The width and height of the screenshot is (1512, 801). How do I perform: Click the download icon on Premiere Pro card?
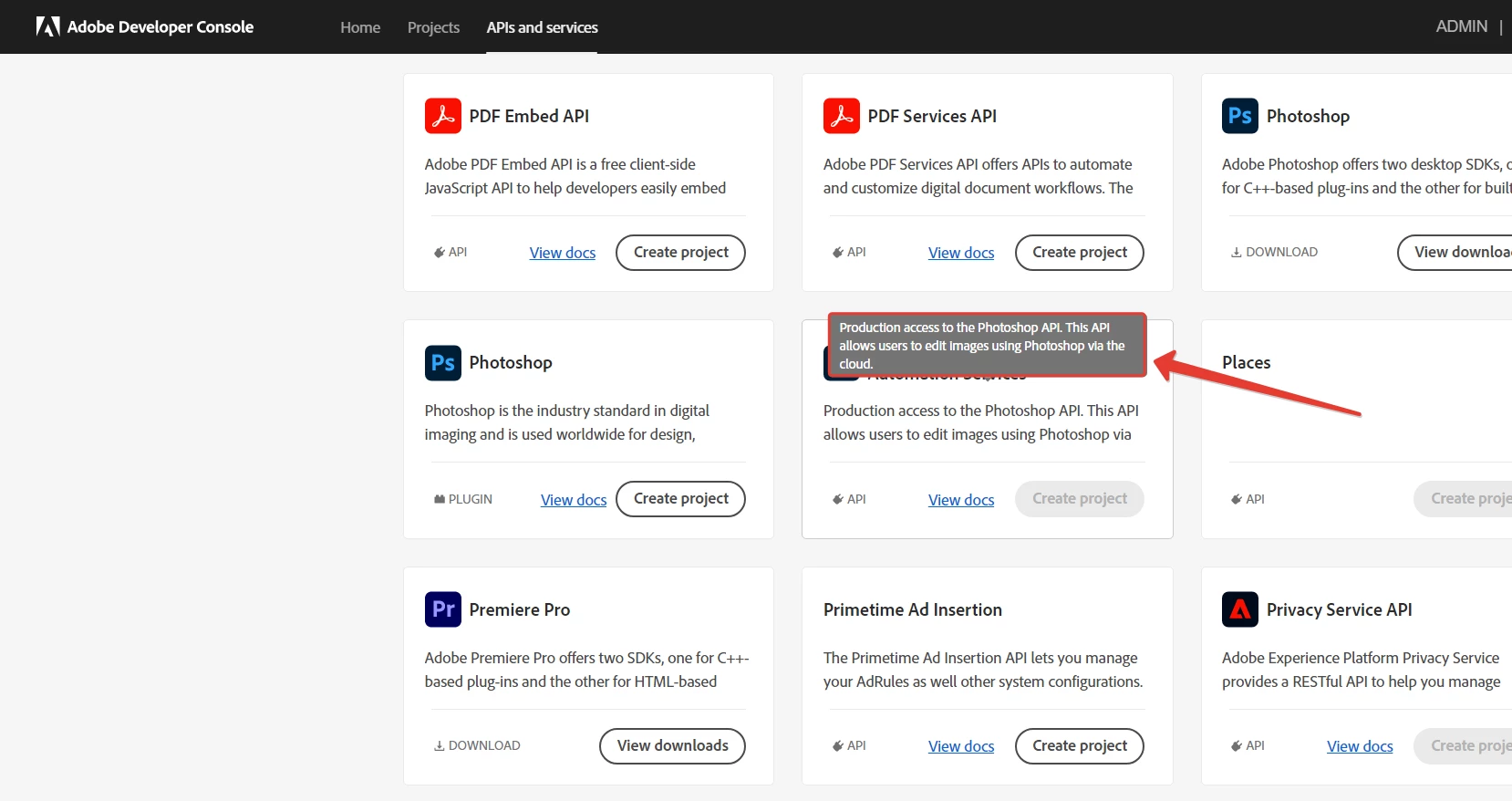440,745
